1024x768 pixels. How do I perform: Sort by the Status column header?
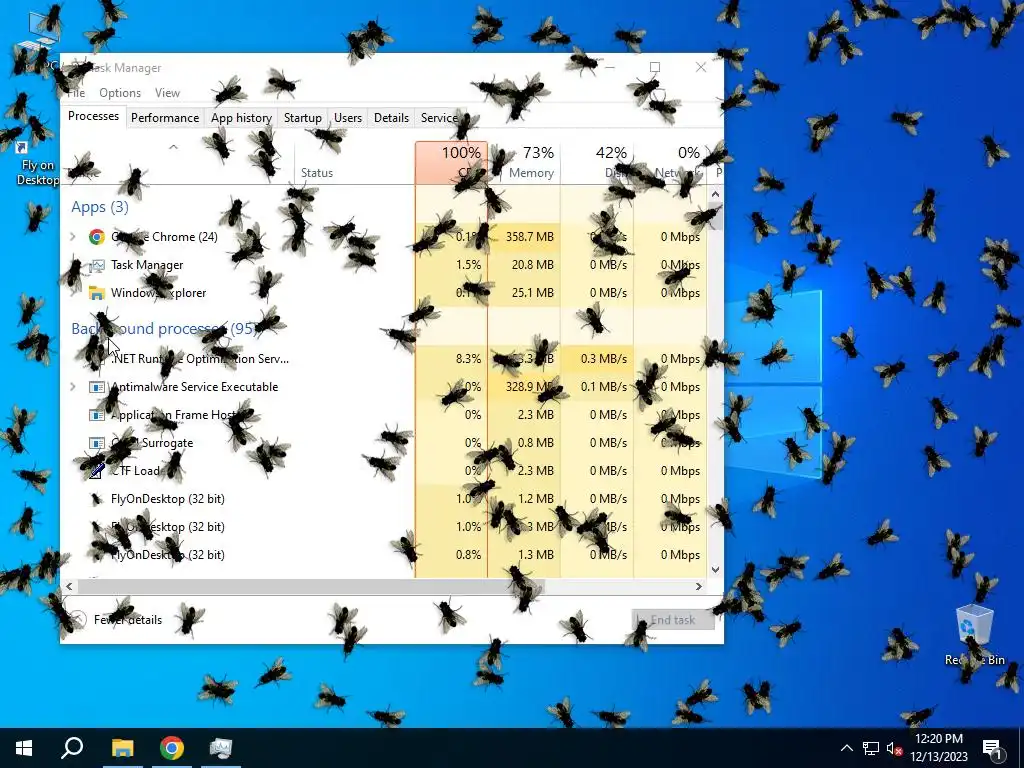[x=355, y=163]
